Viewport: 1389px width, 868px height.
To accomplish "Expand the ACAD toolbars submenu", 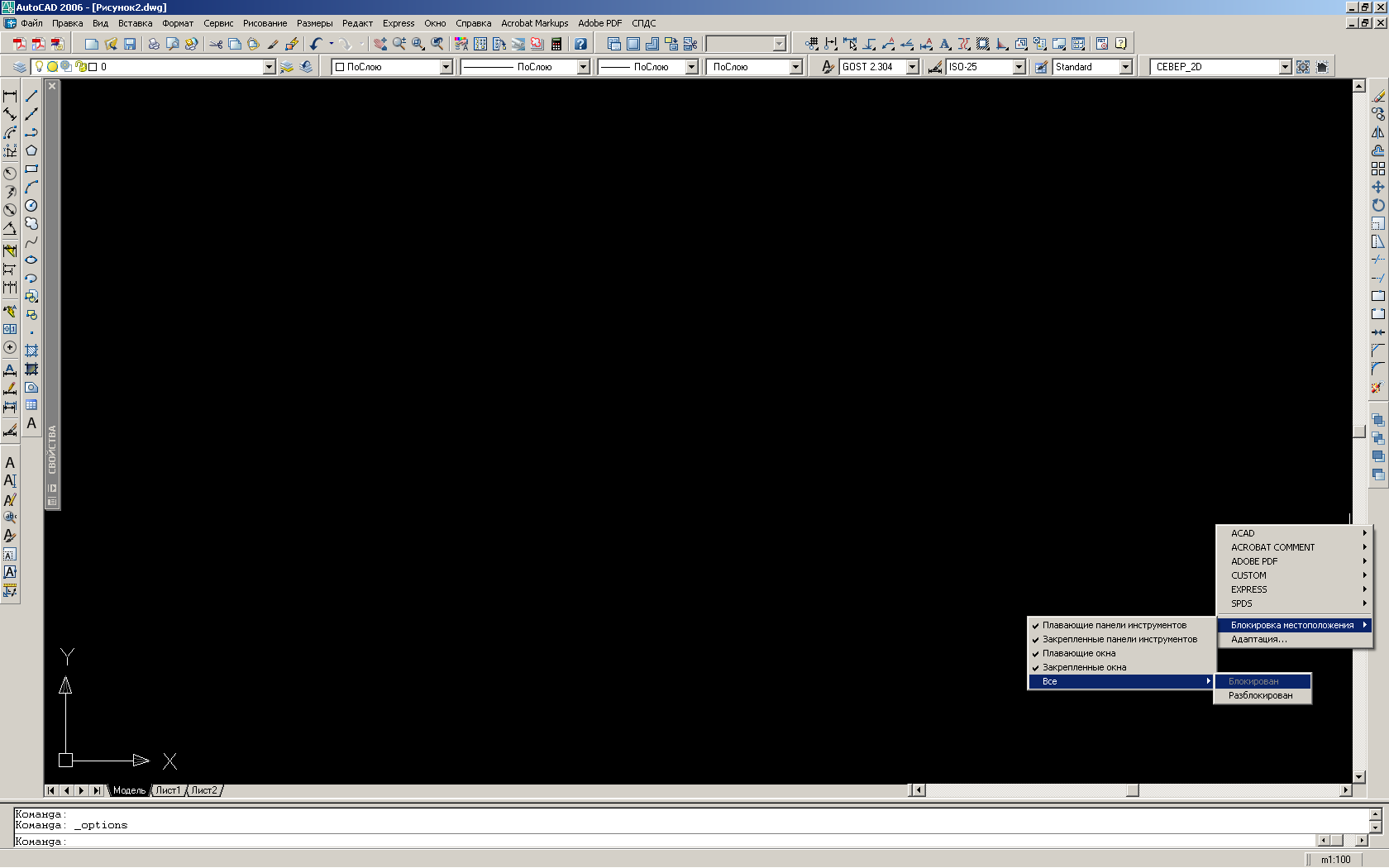I will [1295, 533].
